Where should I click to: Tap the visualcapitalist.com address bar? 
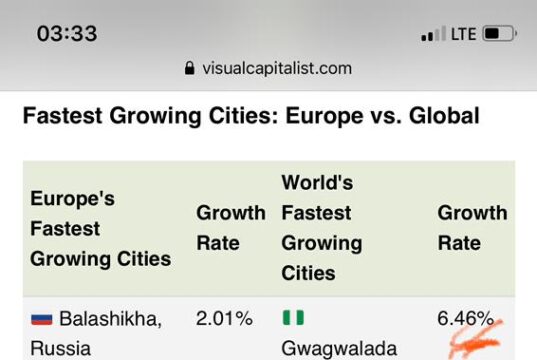click(268, 68)
